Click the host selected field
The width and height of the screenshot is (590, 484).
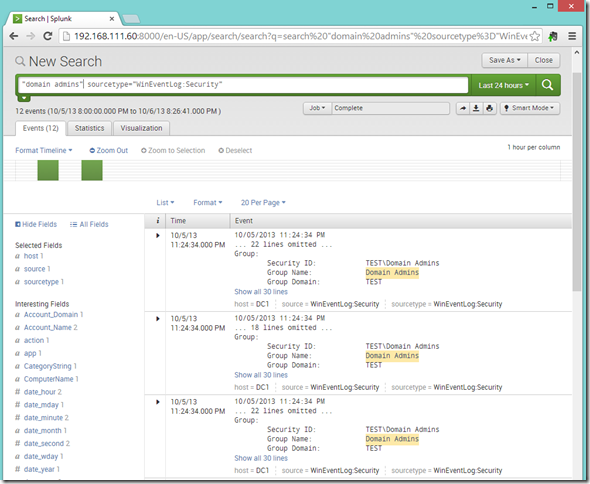[x=31, y=256]
